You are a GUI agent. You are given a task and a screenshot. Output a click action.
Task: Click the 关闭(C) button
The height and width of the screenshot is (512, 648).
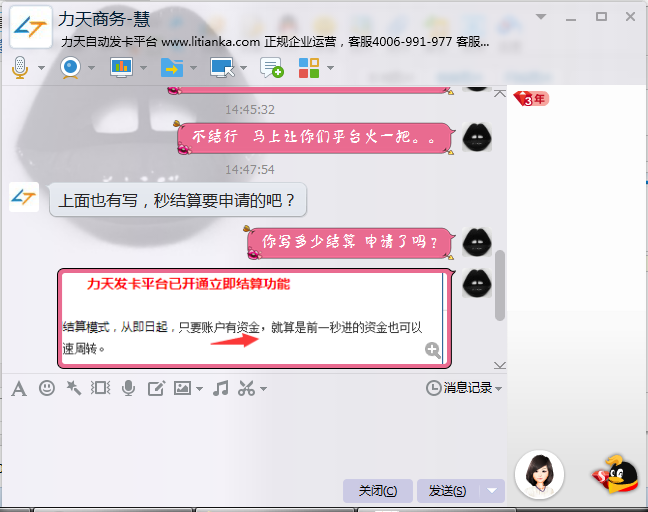(378, 491)
